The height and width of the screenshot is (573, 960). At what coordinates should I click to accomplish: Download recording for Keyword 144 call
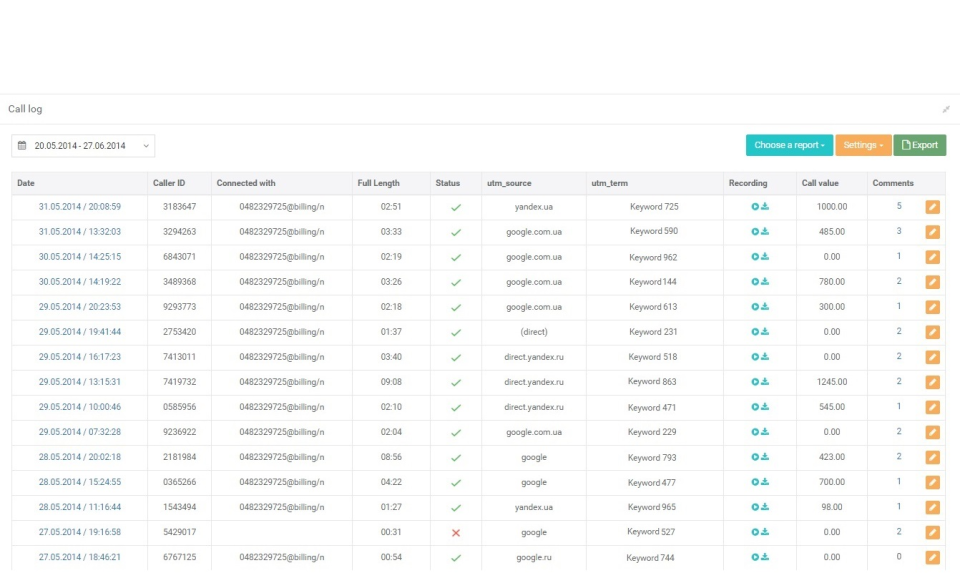pyautogui.click(x=765, y=282)
